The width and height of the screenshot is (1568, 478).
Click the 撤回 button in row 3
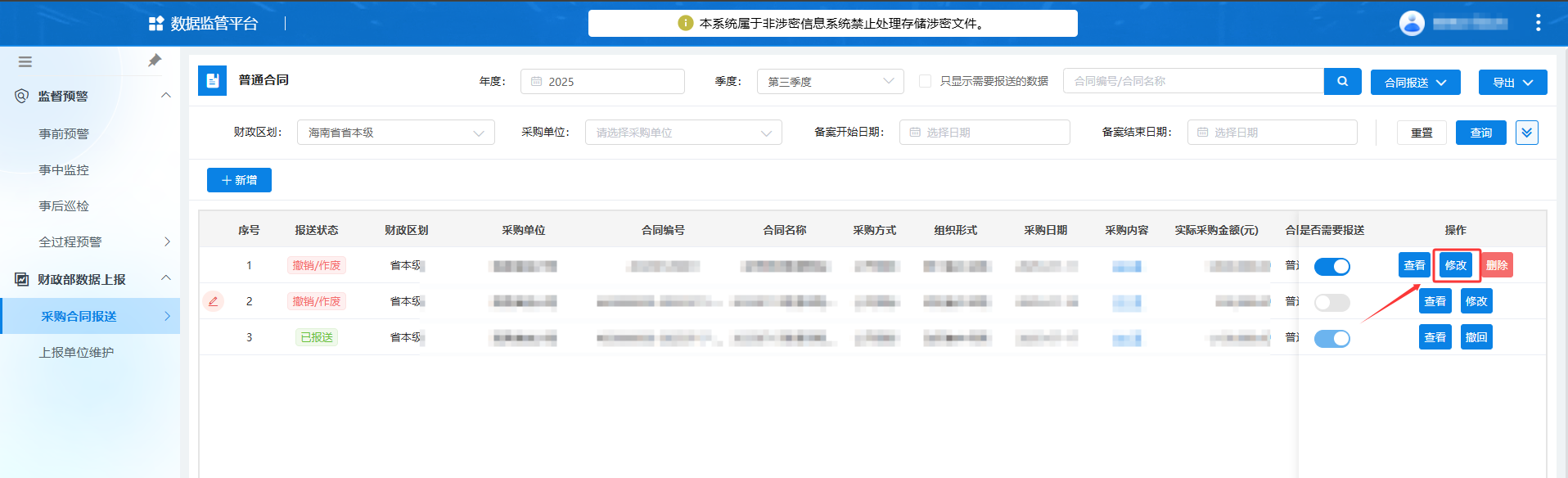1476,337
